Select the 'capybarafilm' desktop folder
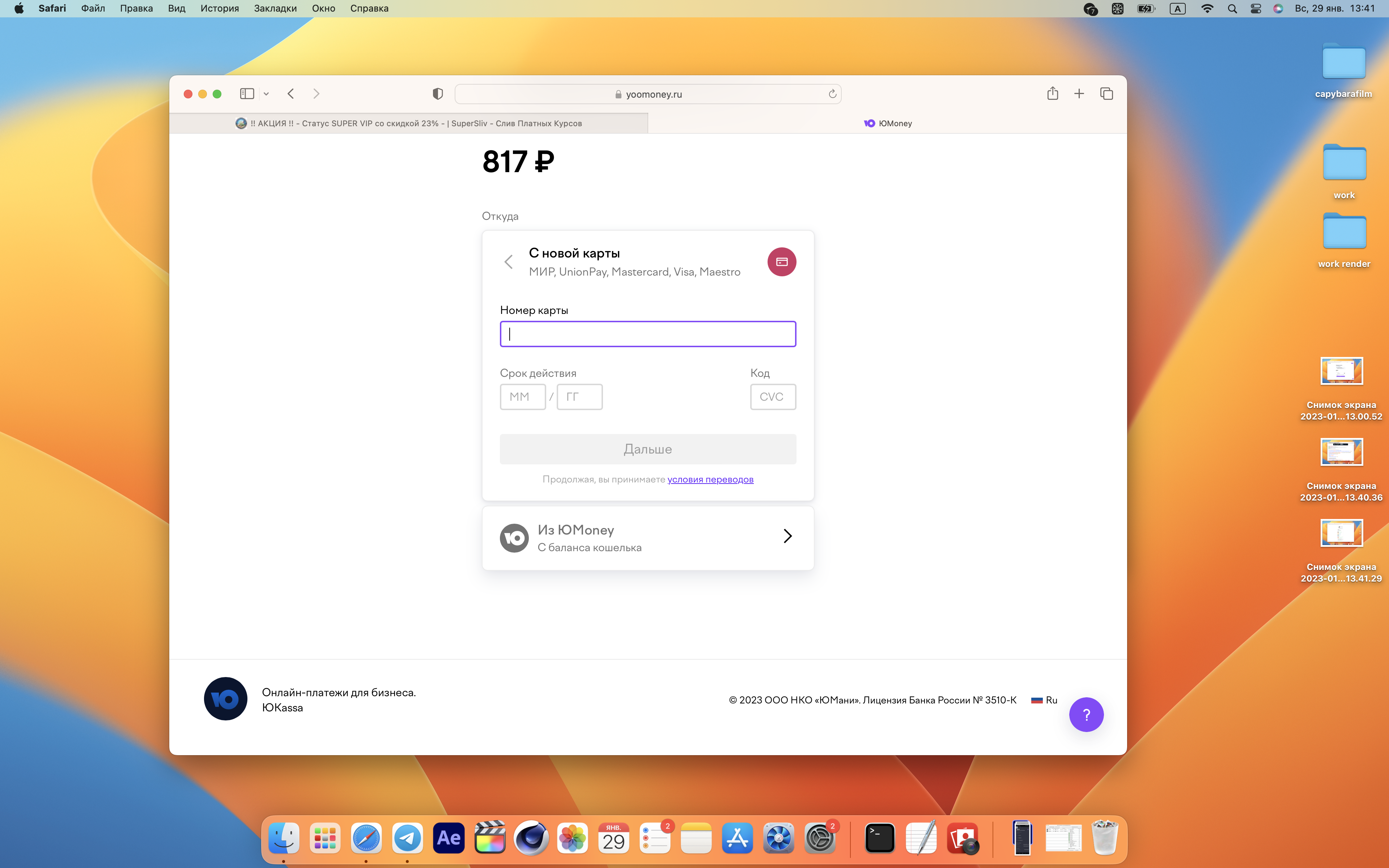The width and height of the screenshot is (1389, 868). (1344, 71)
